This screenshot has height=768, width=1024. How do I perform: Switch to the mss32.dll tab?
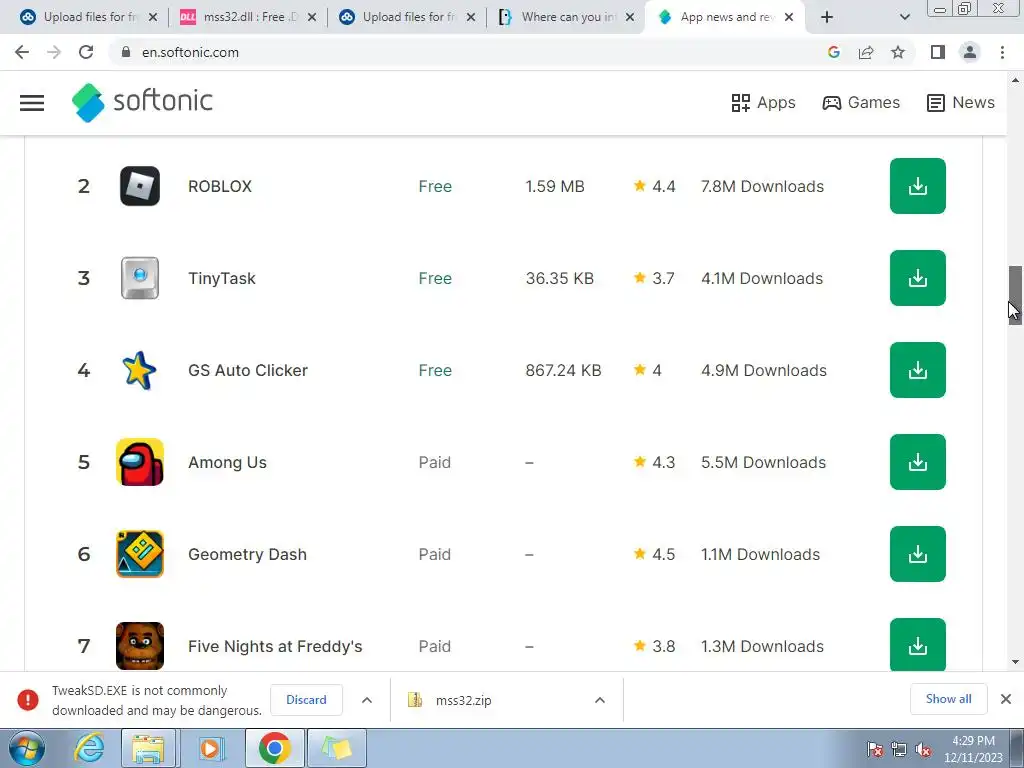pyautogui.click(x=248, y=17)
